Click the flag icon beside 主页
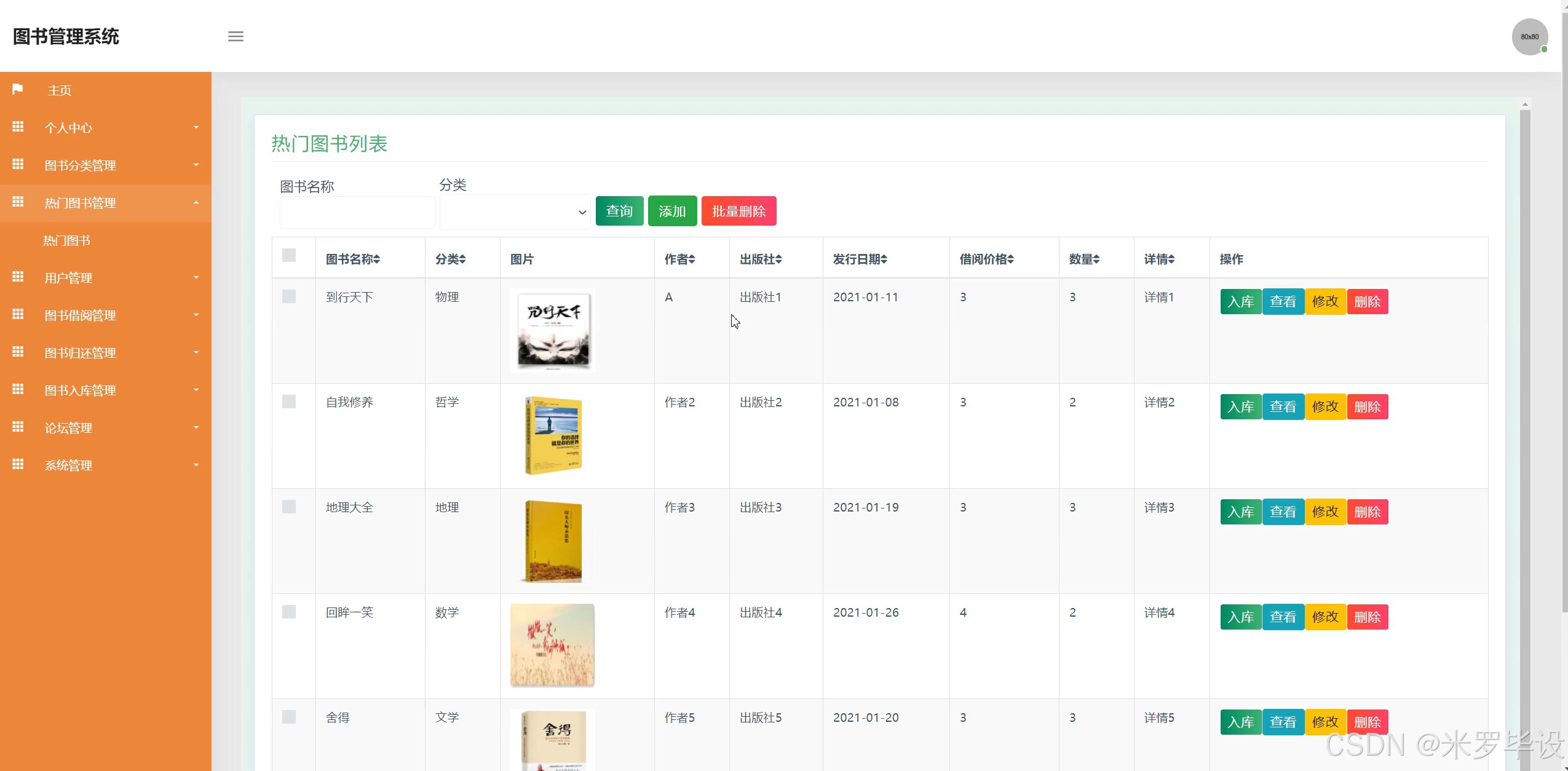This screenshot has height=771, width=1568. [18, 89]
